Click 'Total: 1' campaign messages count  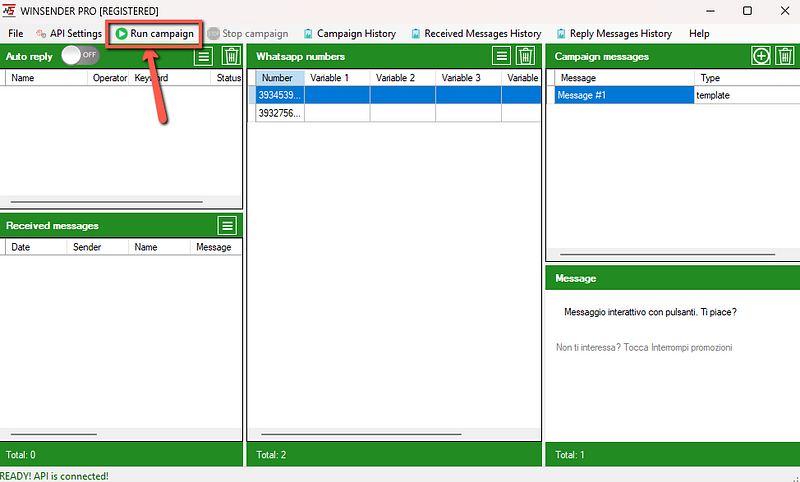coord(570,454)
